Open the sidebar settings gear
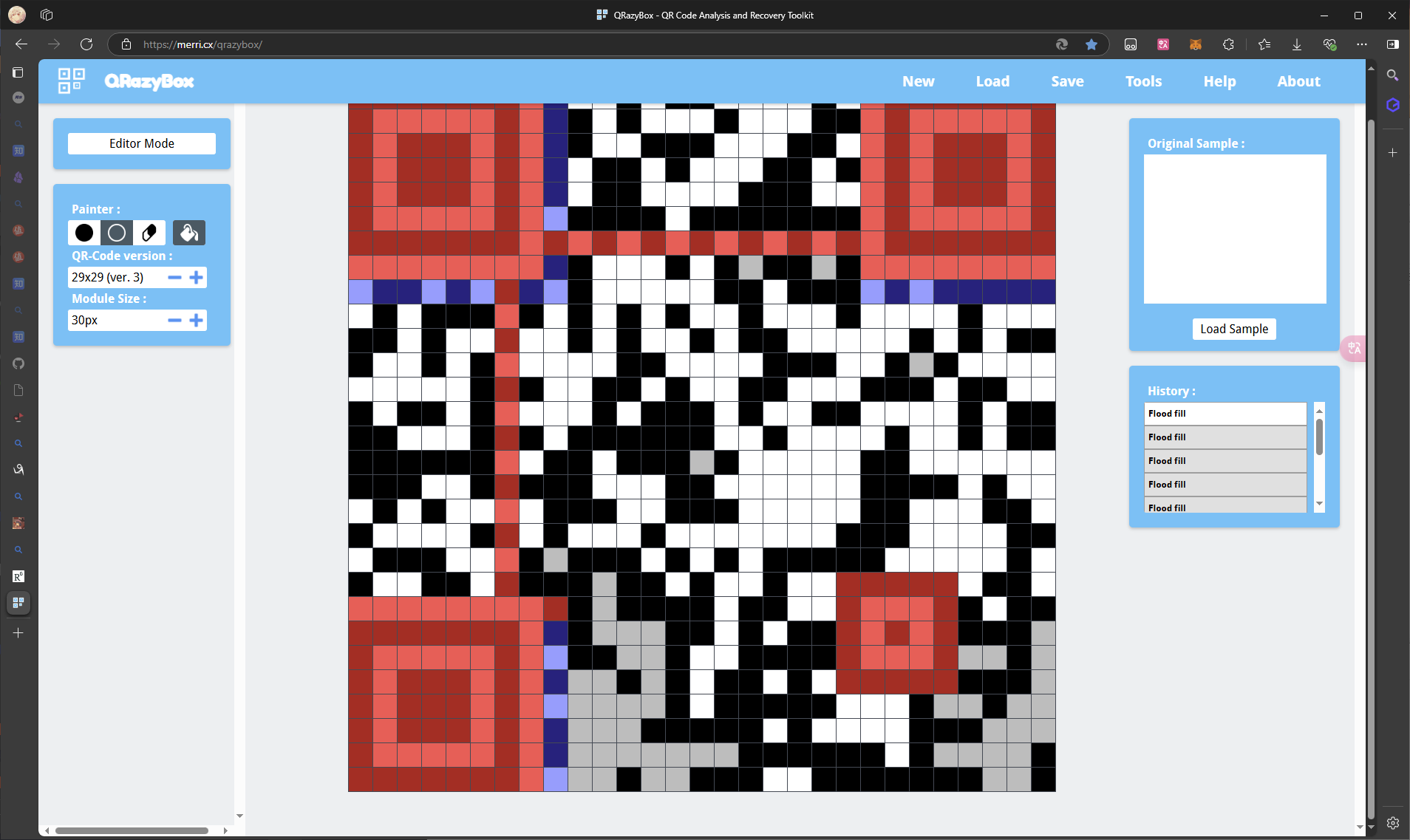 click(1393, 823)
